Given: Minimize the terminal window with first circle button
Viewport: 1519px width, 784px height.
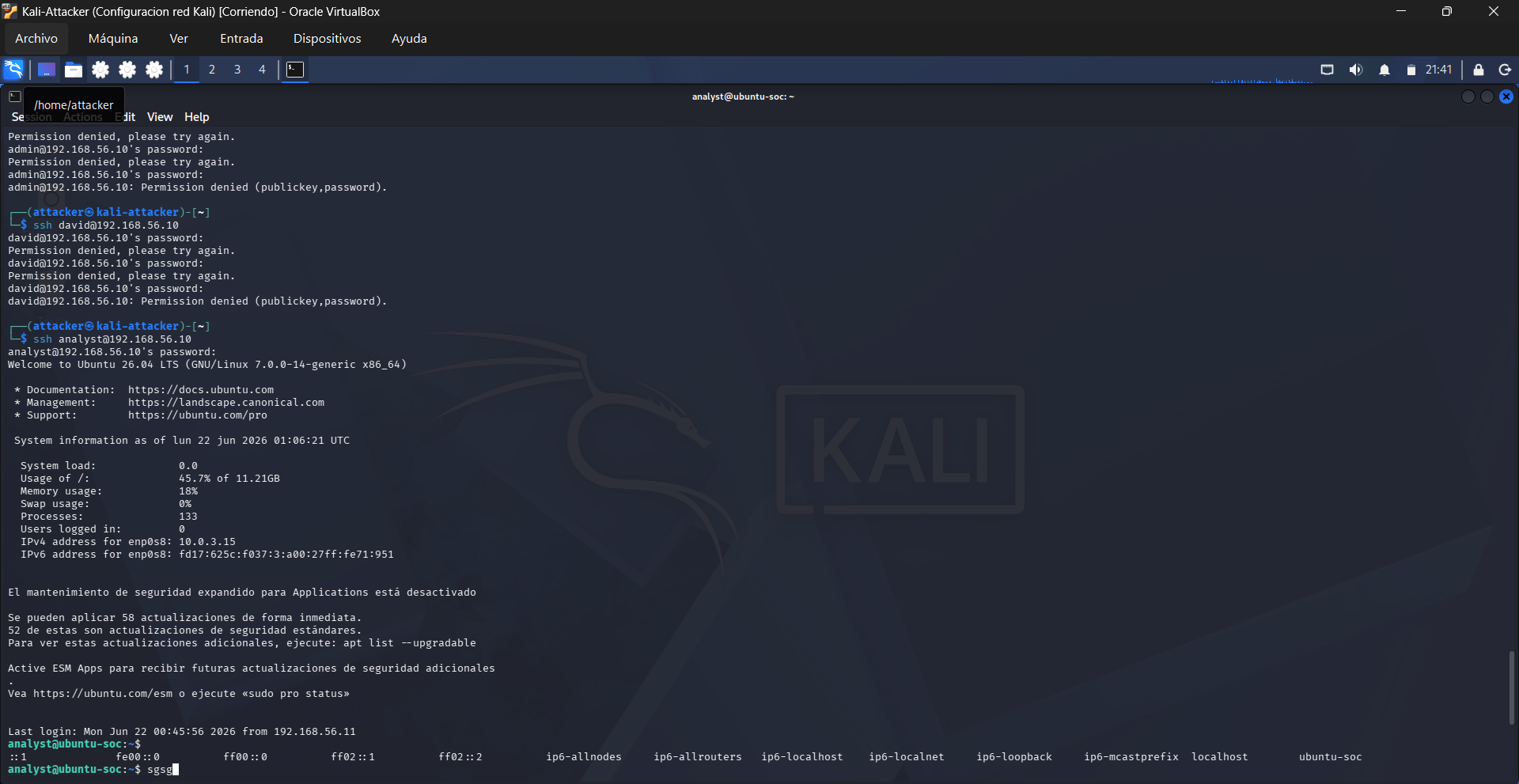Looking at the screenshot, I should pyautogui.click(x=1468, y=97).
